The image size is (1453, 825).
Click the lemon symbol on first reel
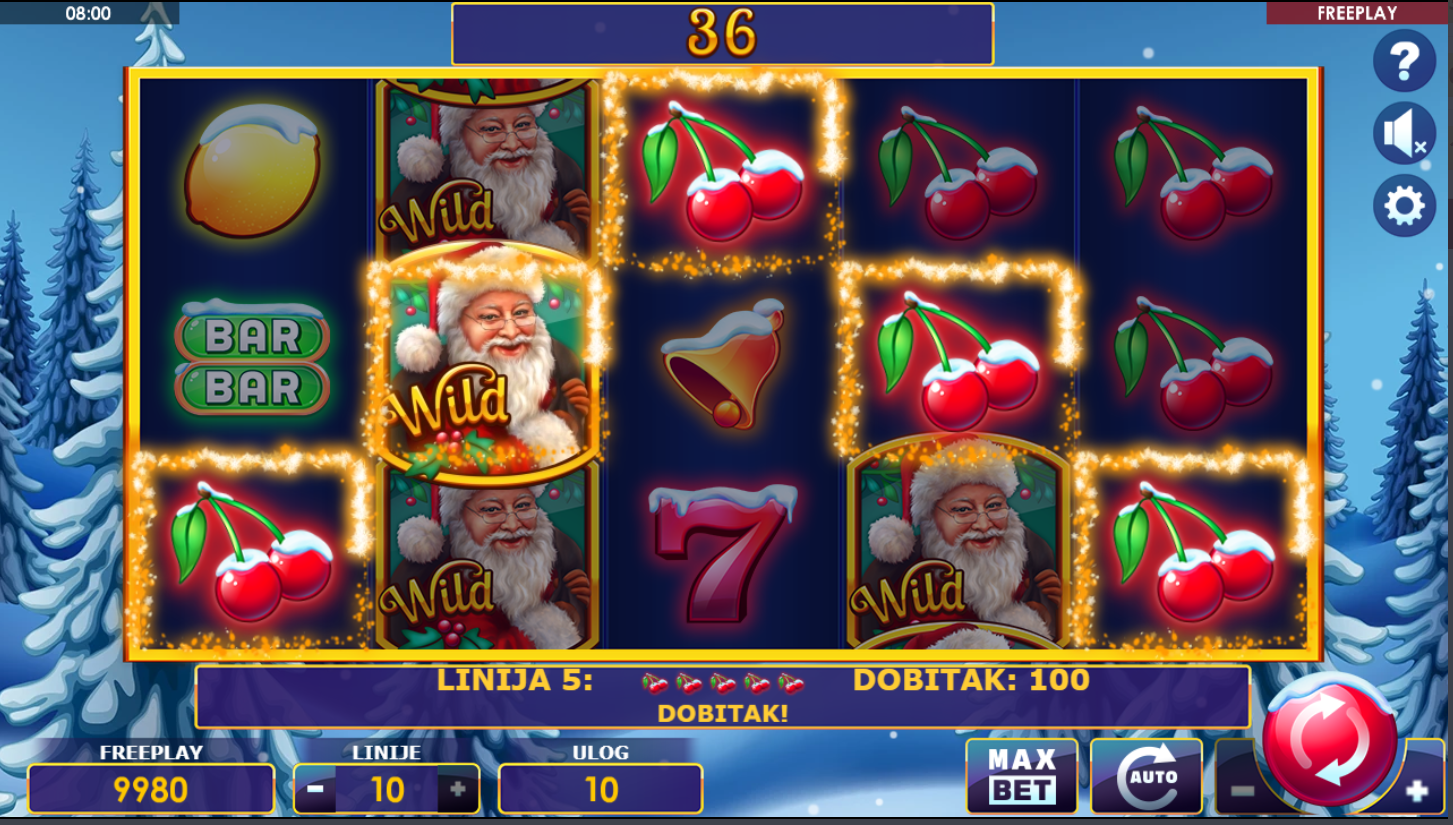252,170
